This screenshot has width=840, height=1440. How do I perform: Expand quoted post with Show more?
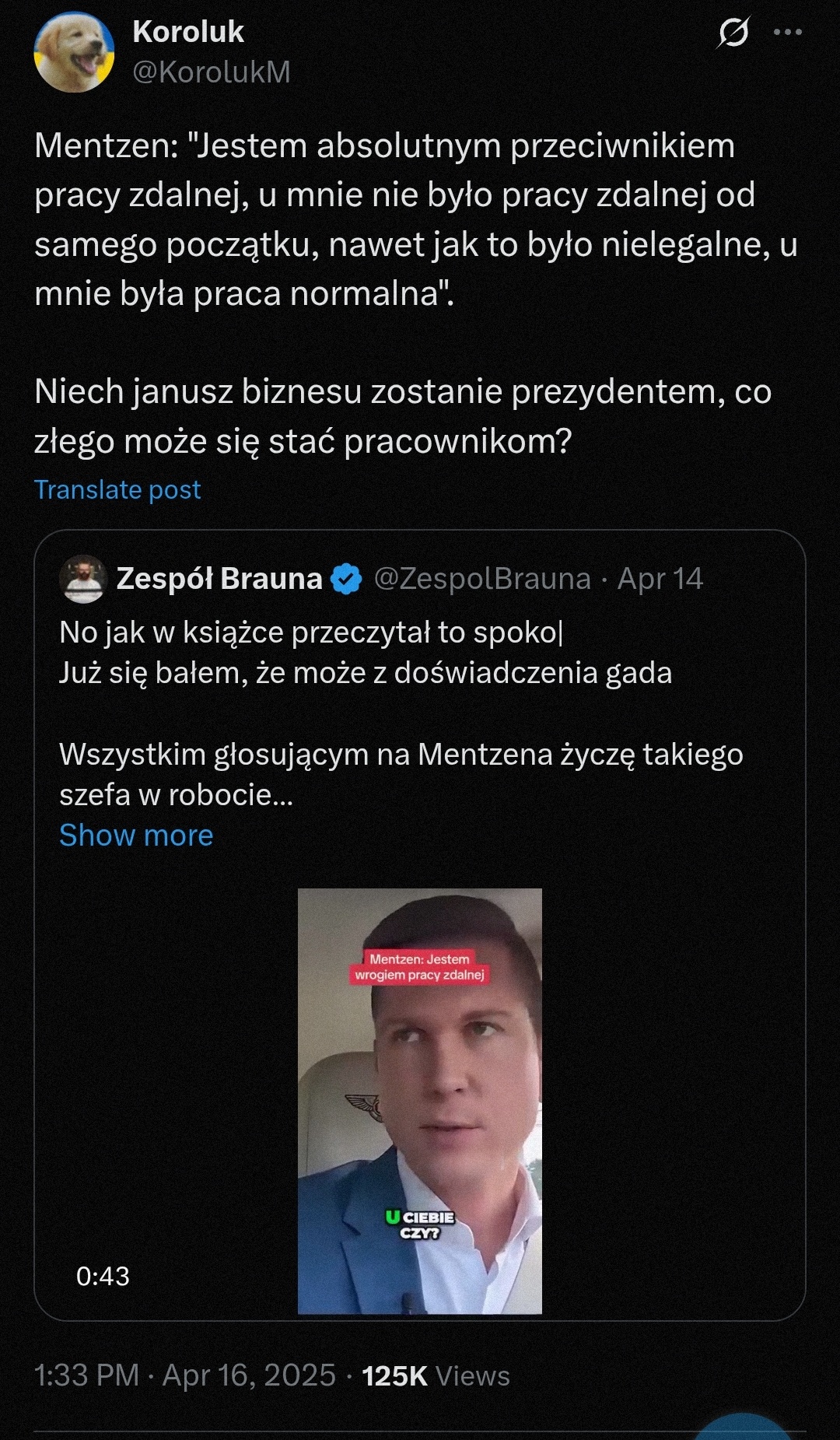(x=136, y=835)
